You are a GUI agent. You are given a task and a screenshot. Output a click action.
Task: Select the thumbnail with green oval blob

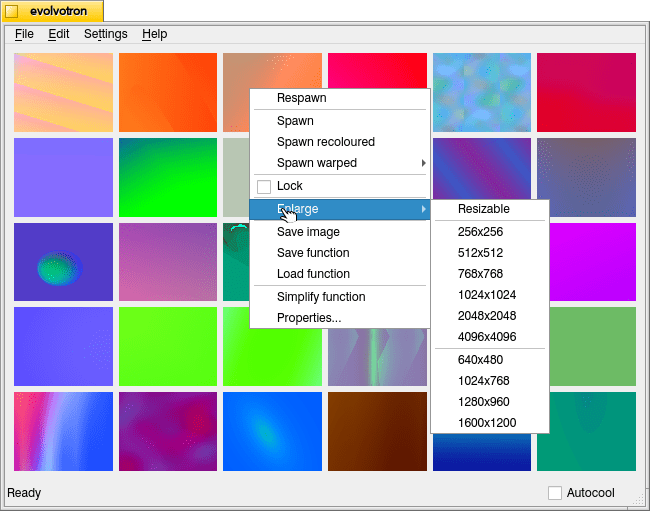tap(63, 262)
